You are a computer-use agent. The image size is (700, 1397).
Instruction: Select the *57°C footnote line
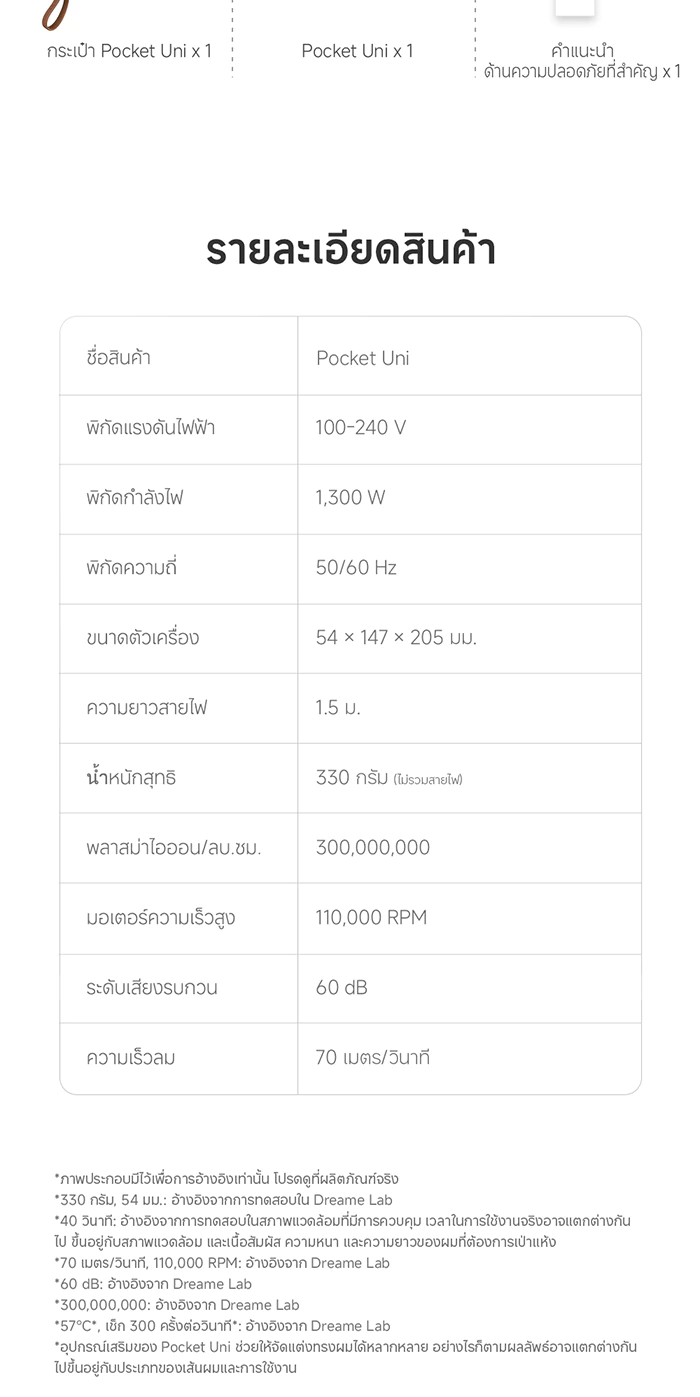coord(222,1326)
